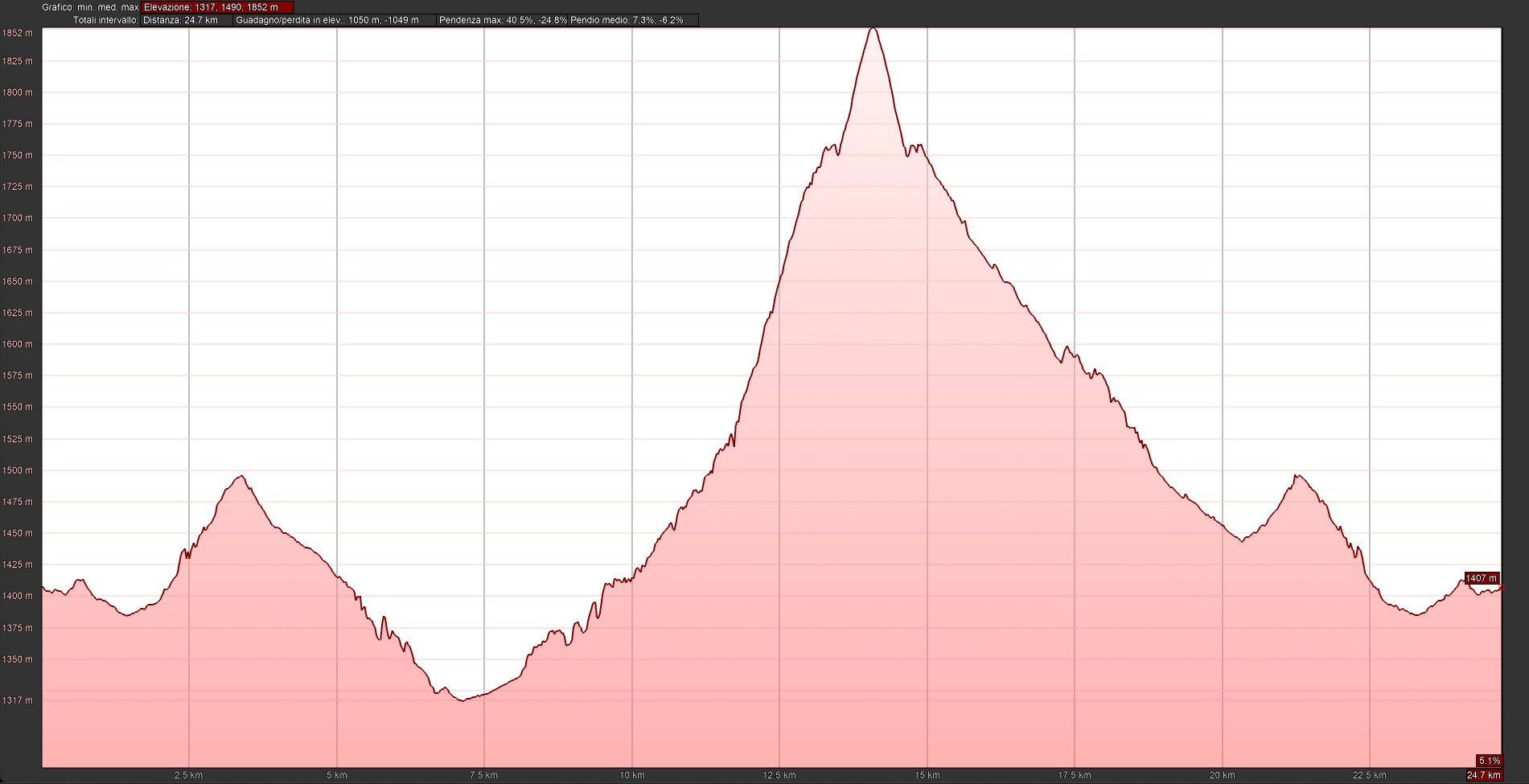Viewport: 1529px width, 784px height.
Task: Click the 1317 m minimum axis label
Action: coord(18,700)
